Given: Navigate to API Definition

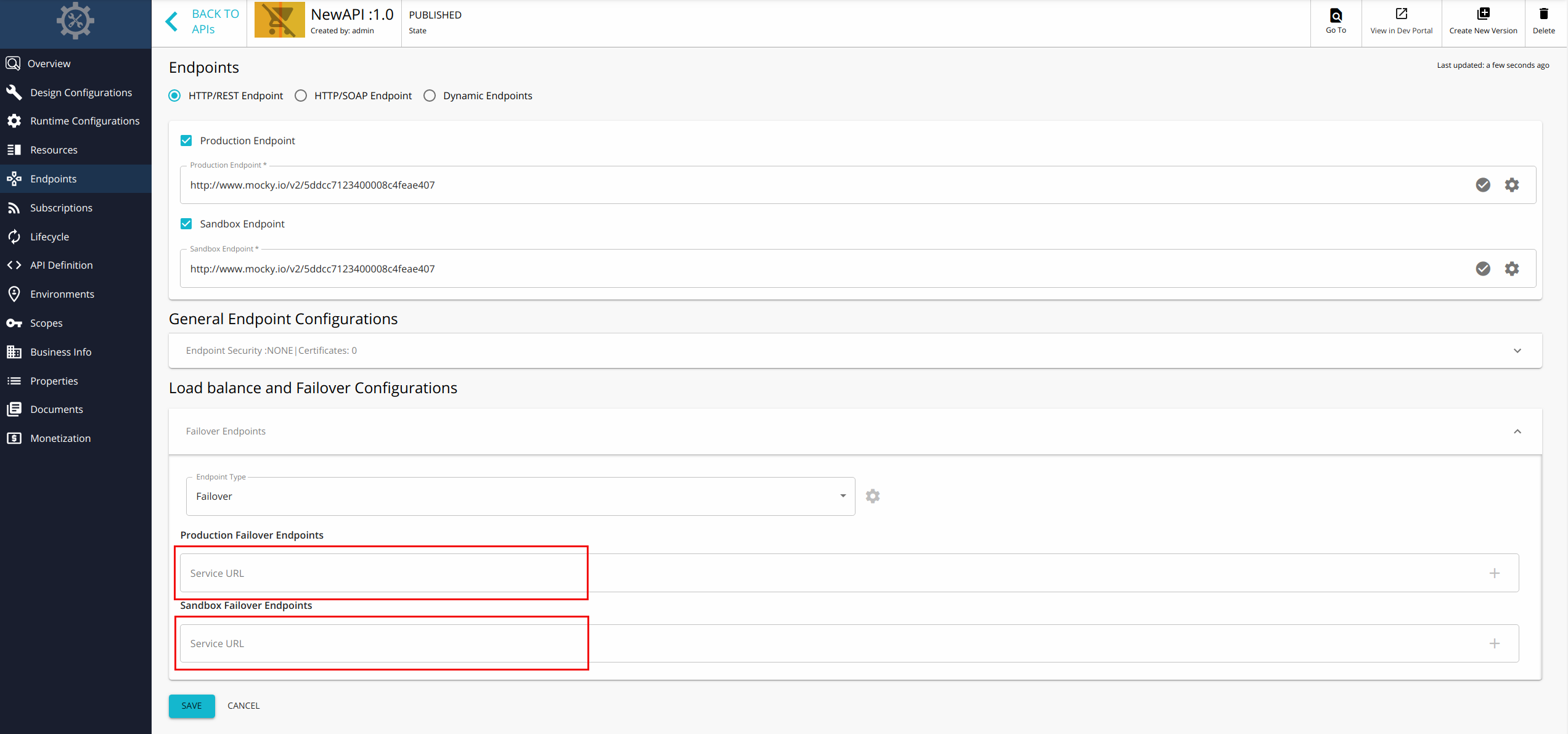Looking at the screenshot, I should 61,264.
